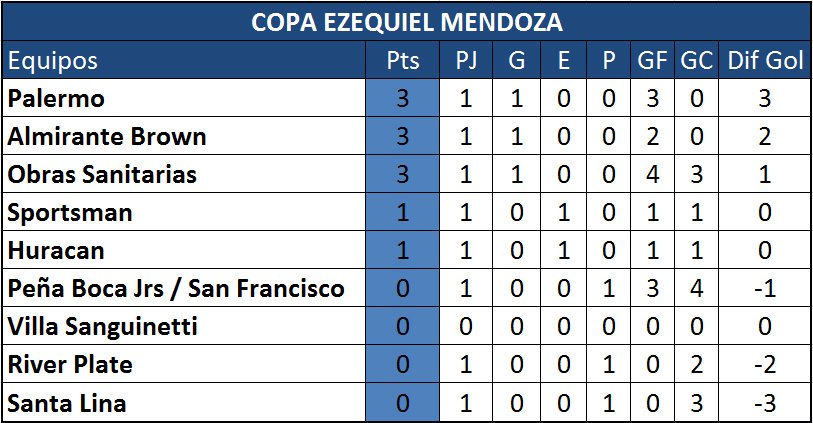This screenshot has width=813, height=423.
Task: Click Palermo's highlighted Pts value
Action: 402,98
